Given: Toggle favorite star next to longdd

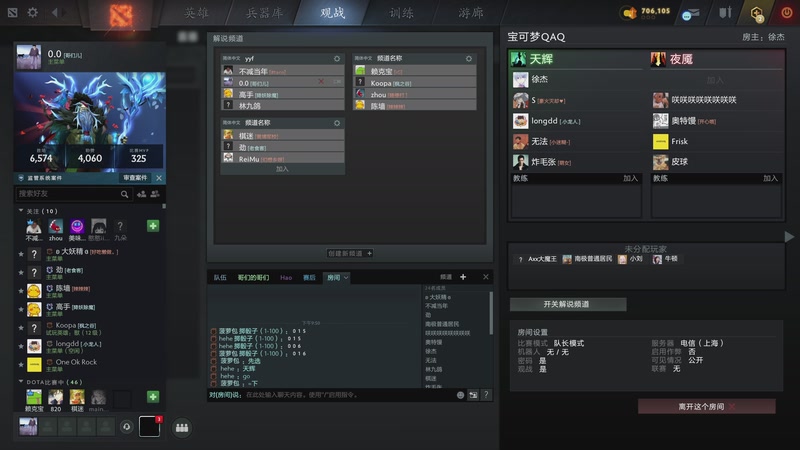Looking at the screenshot, I should pos(21,346).
